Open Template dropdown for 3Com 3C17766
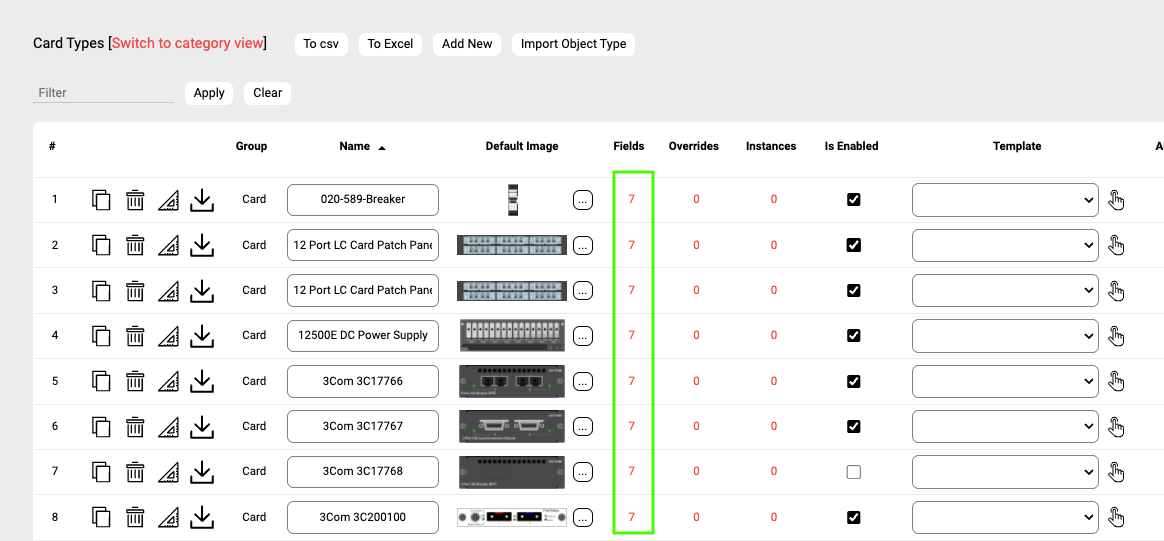 (x=1005, y=381)
